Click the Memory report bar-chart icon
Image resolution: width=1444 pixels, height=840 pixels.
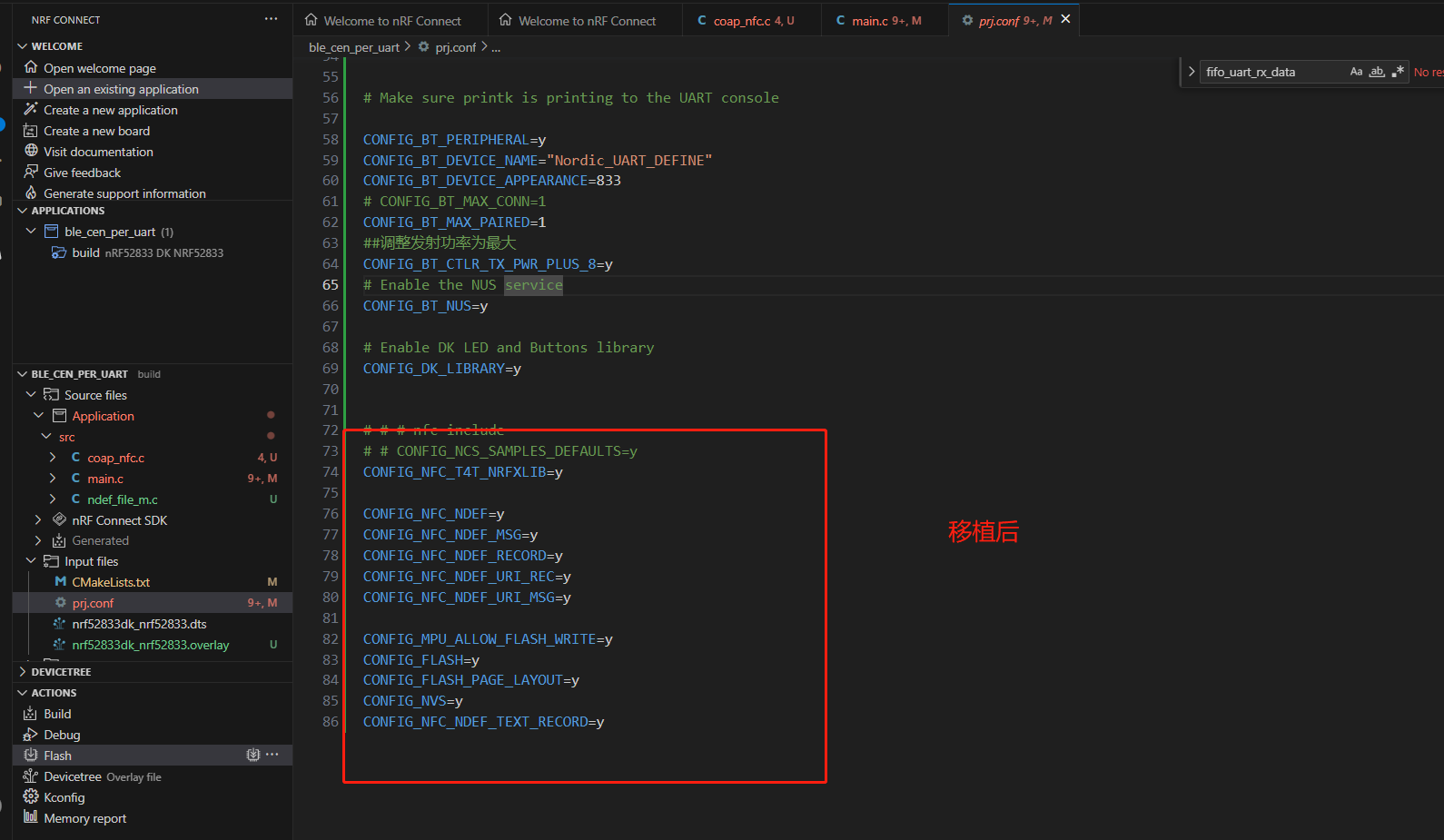(x=31, y=817)
